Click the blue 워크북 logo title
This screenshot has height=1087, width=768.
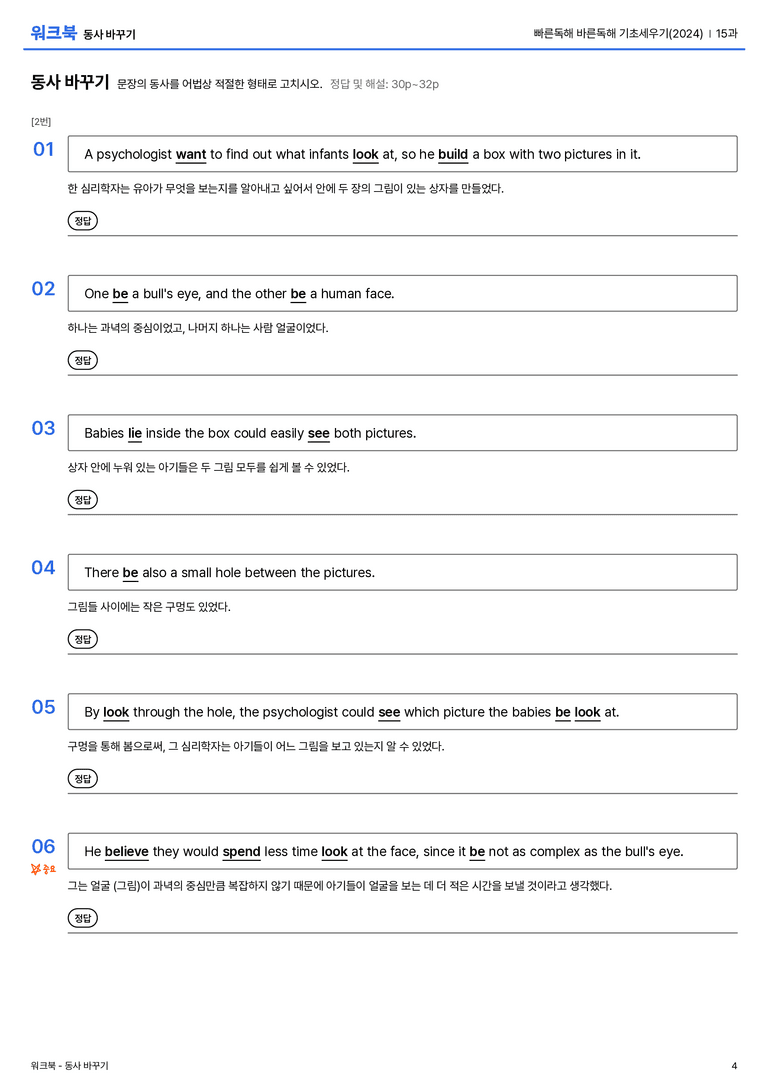coord(53,32)
